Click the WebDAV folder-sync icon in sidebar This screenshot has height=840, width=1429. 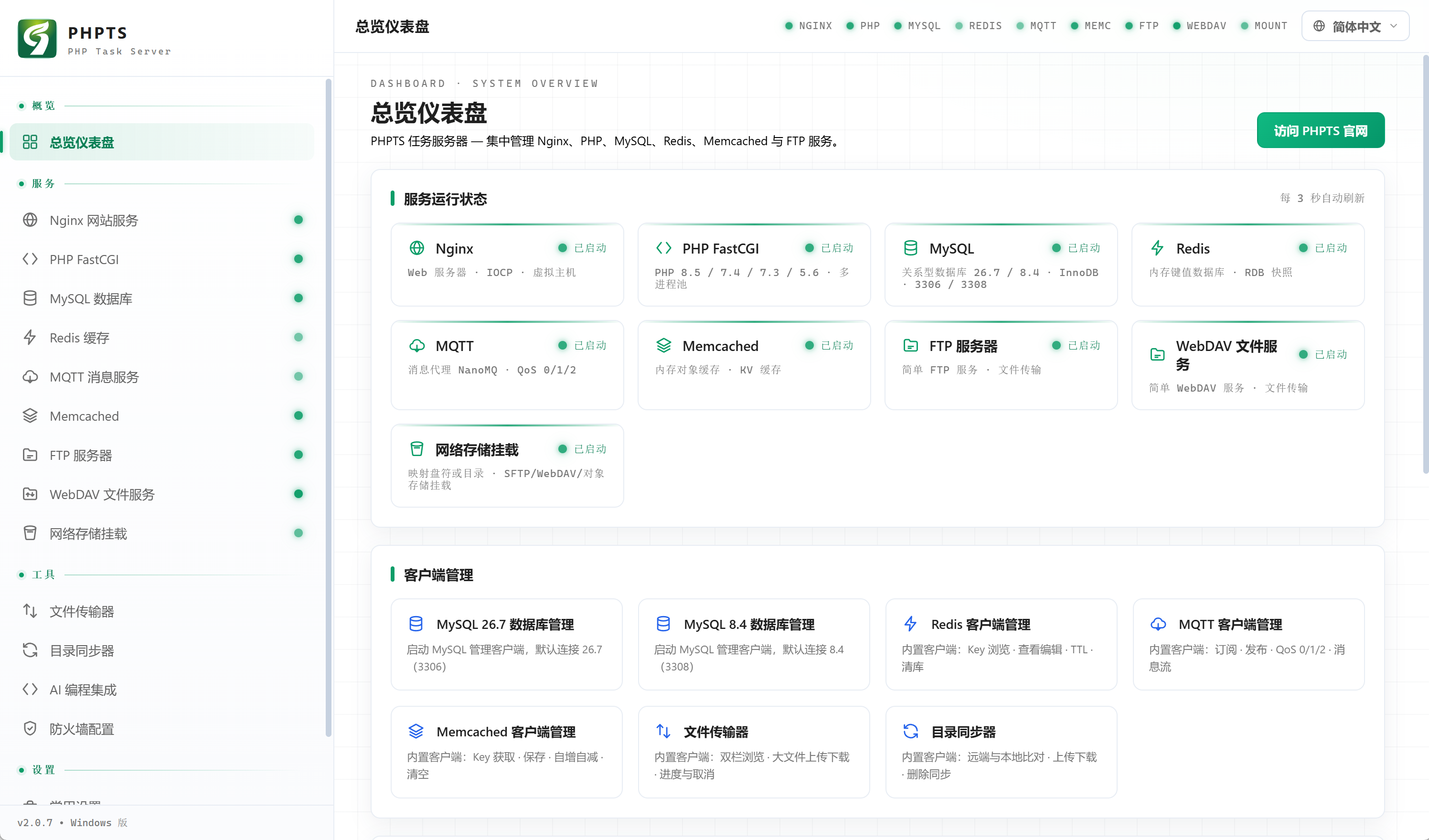pos(30,494)
